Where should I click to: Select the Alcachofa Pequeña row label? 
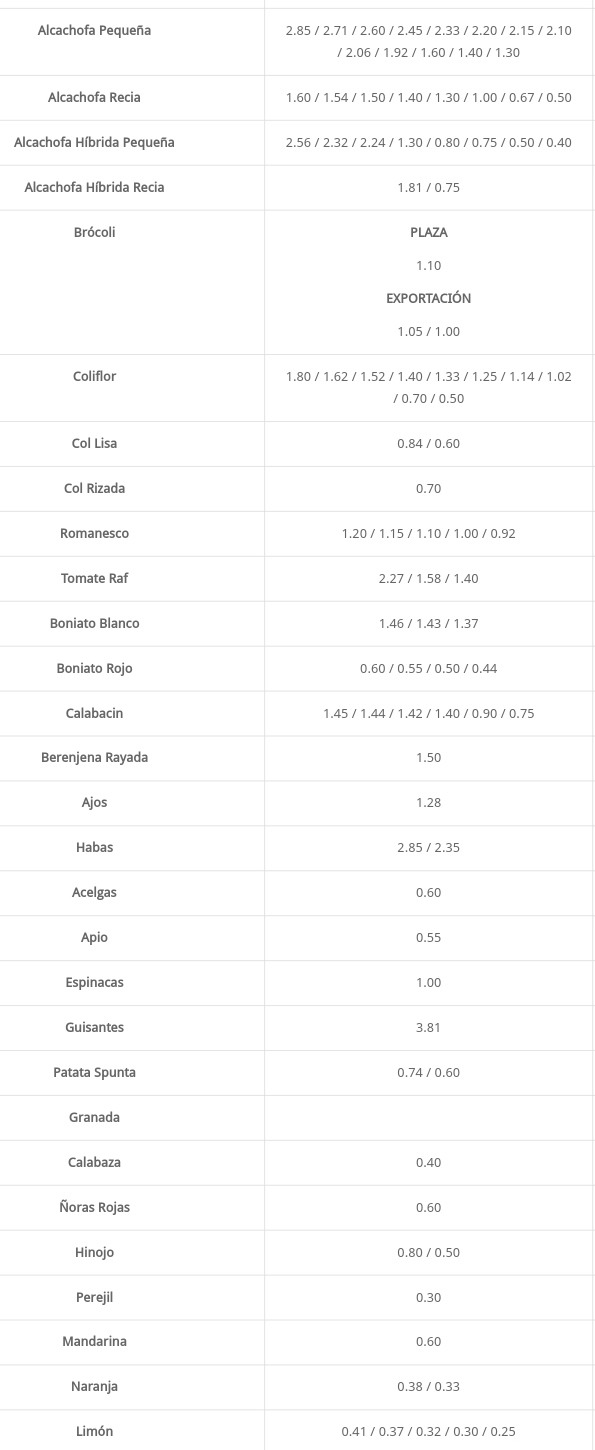click(x=94, y=31)
